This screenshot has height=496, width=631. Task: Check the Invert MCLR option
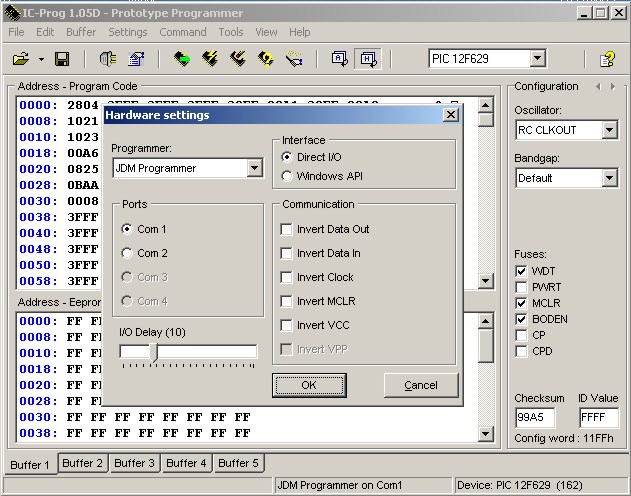(287, 301)
